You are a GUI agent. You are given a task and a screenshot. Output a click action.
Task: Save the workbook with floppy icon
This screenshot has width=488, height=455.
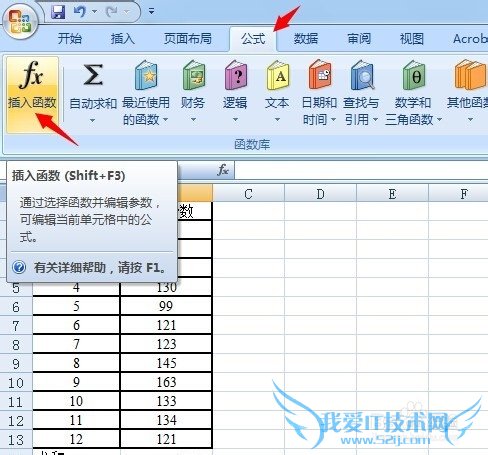click(x=58, y=12)
